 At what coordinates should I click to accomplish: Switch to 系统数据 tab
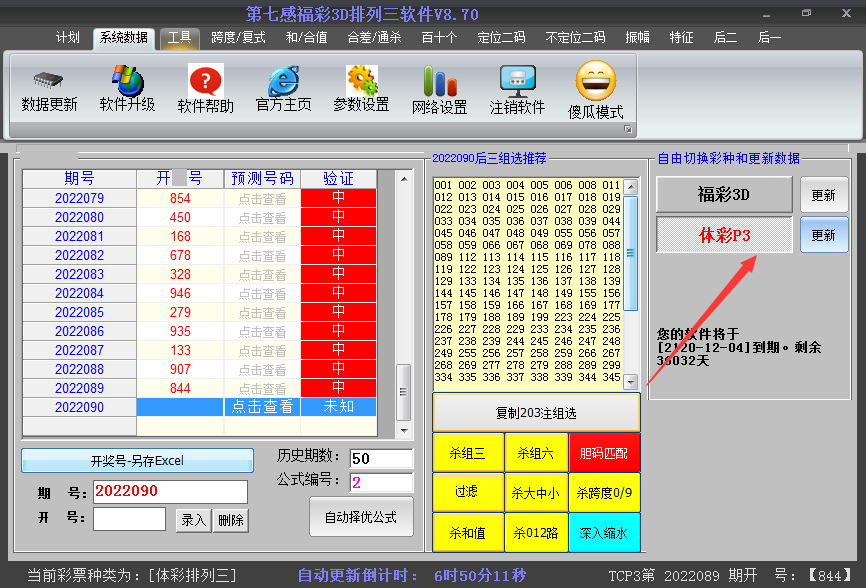124,38
